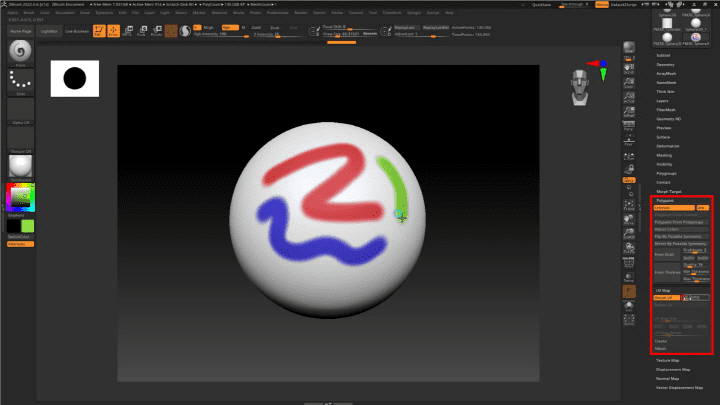720x405 pixels.
Task: Open the Dots stroke type selector
Action: (x=20, y=82)
